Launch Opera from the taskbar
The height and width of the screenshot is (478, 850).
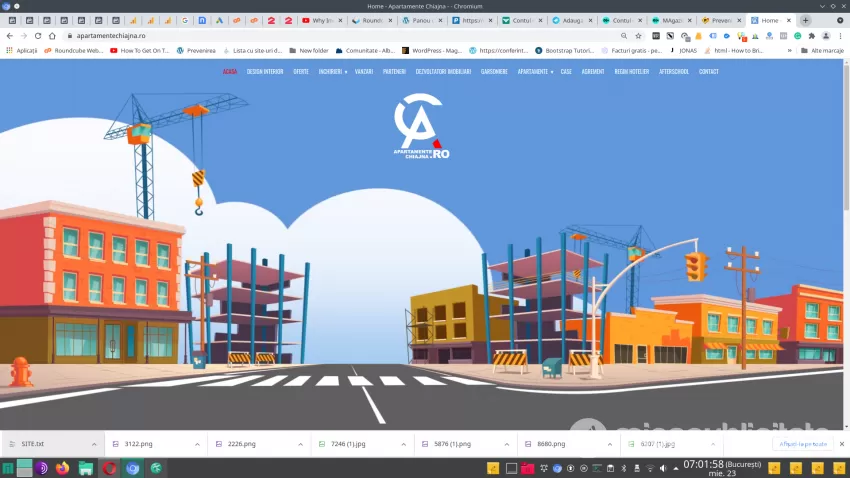coord(110,468)
